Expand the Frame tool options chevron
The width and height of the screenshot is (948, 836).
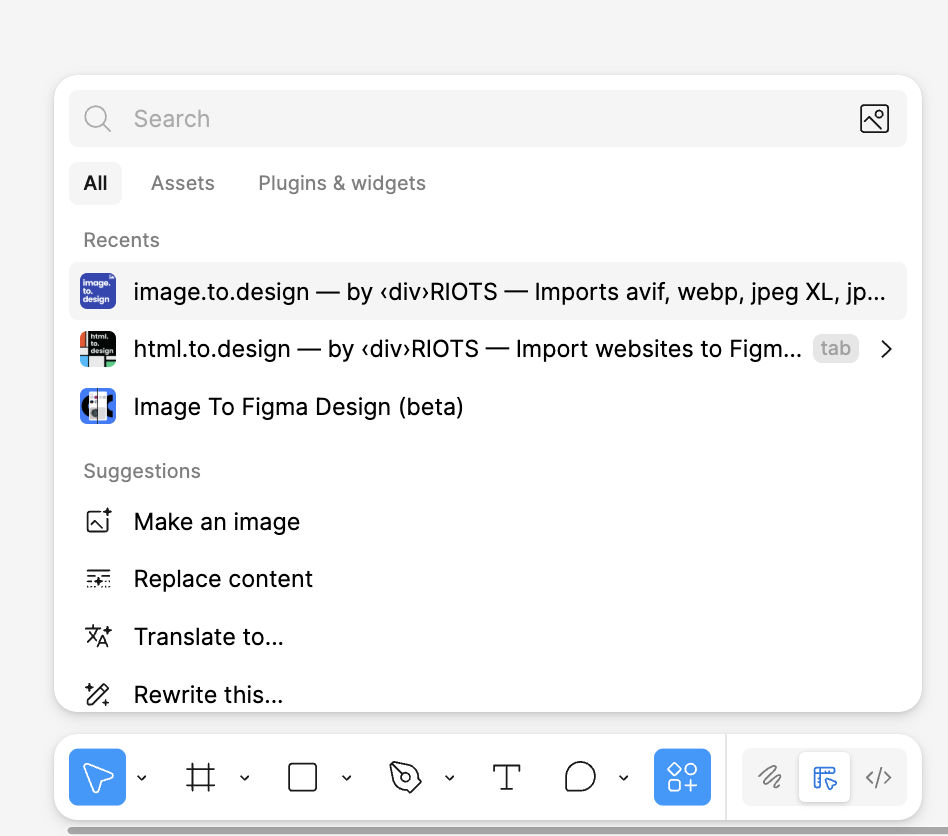point(245,778)
